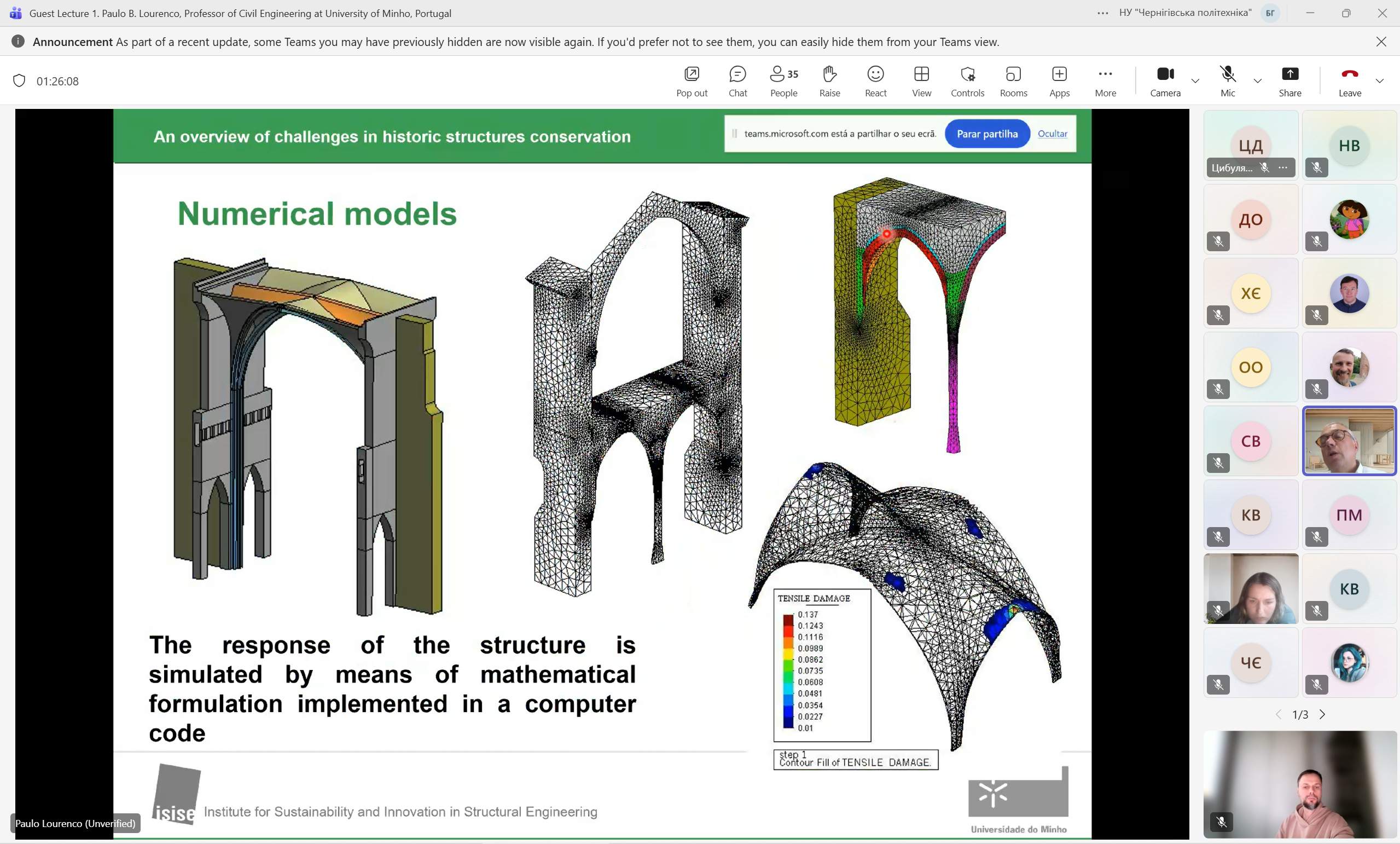The width and height of the screenshot is (1400, 844).
Task: Open the Rooms breakout option
Action: [x=1013, y=80]
